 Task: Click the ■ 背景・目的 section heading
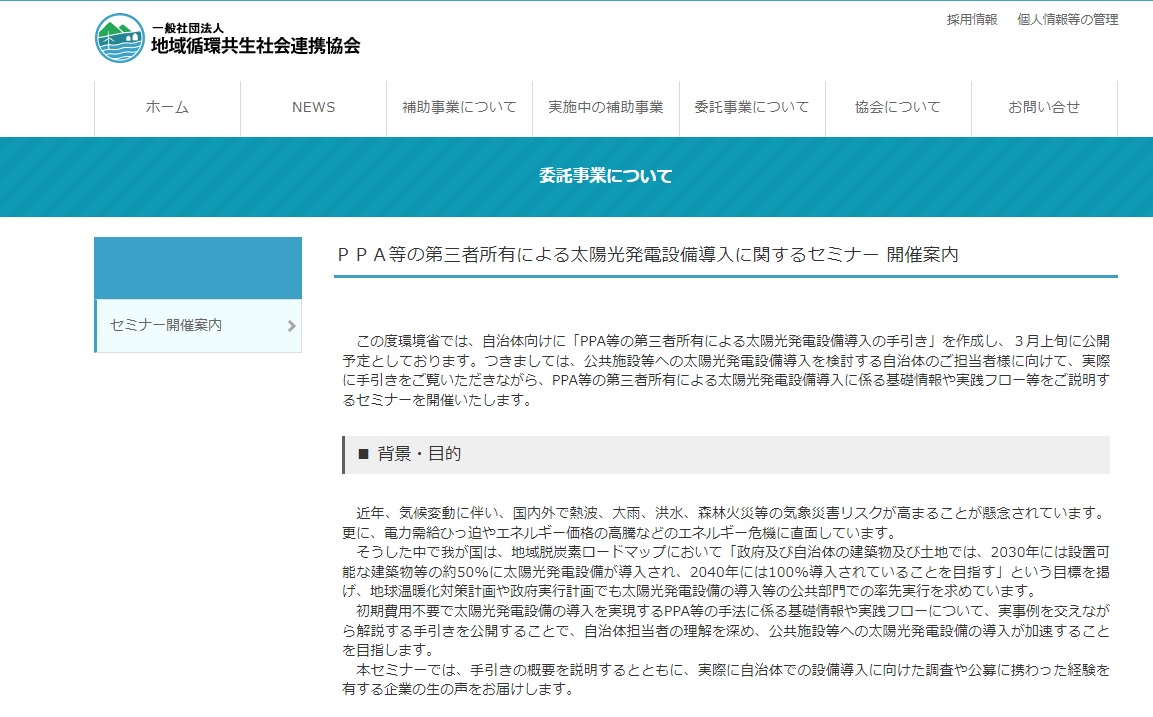pos(727,454)
